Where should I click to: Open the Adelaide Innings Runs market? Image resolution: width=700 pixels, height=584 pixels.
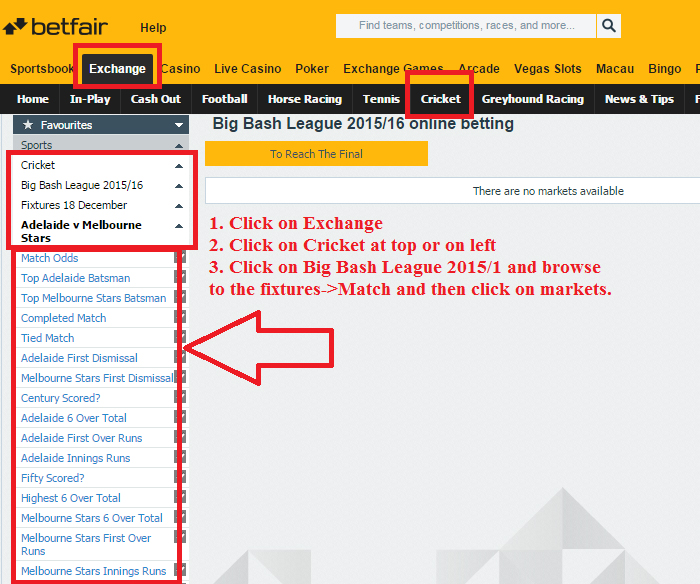pos(75,458)
